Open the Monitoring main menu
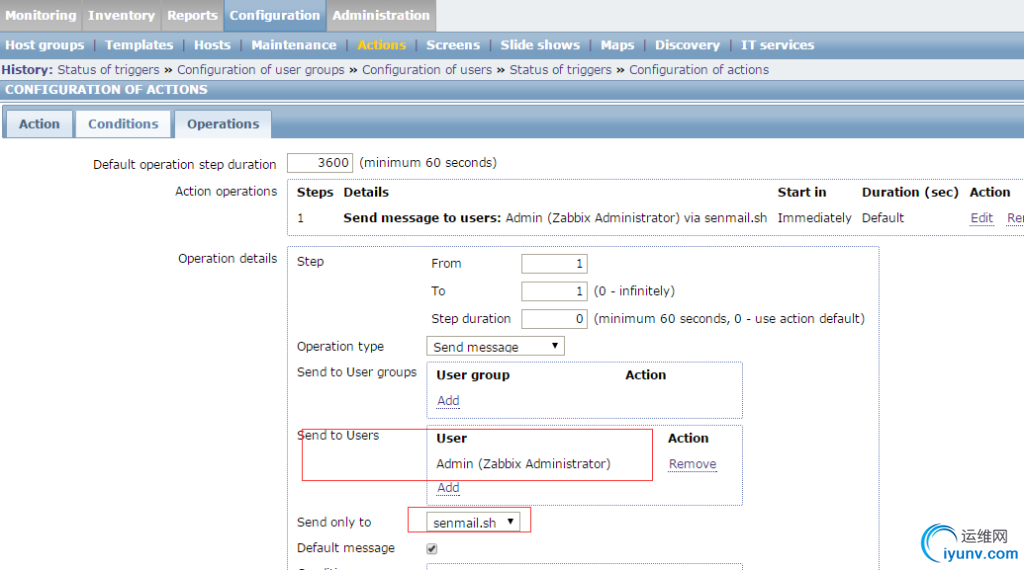1024x570 pixels. (x=40, y=15)
